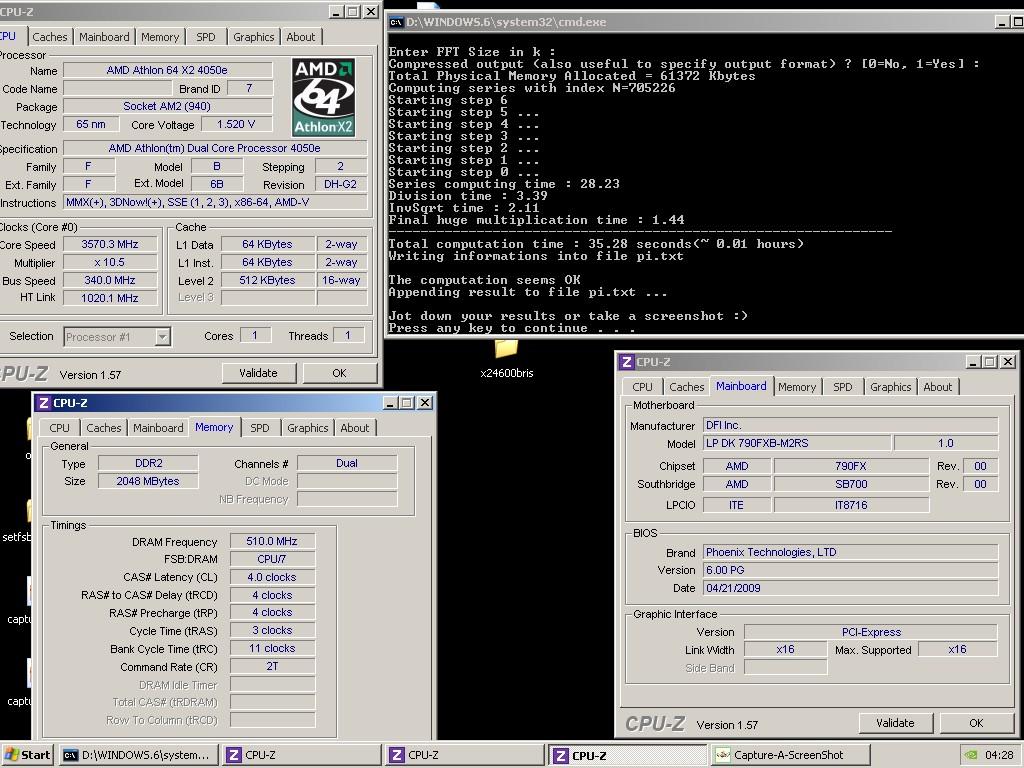
Task: Click the manufacturer DFI Inc. field
Action: 850,425
